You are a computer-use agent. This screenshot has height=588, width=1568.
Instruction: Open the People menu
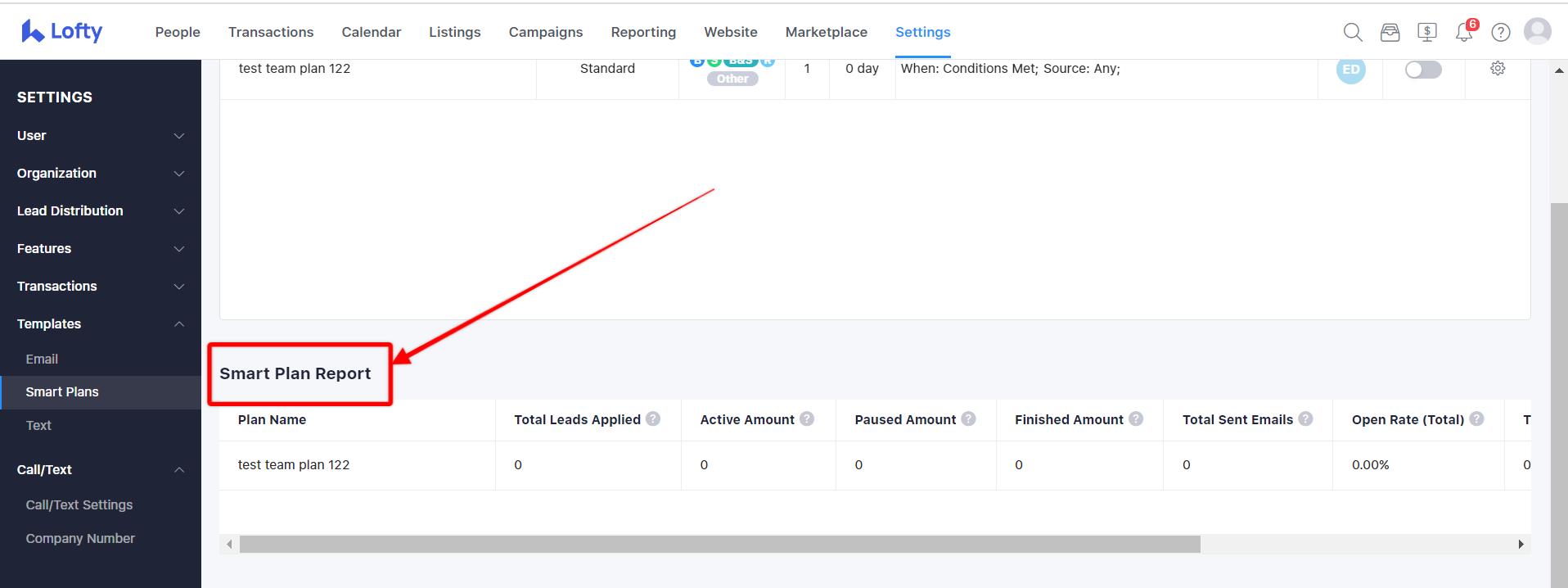(x=178, y=32)
